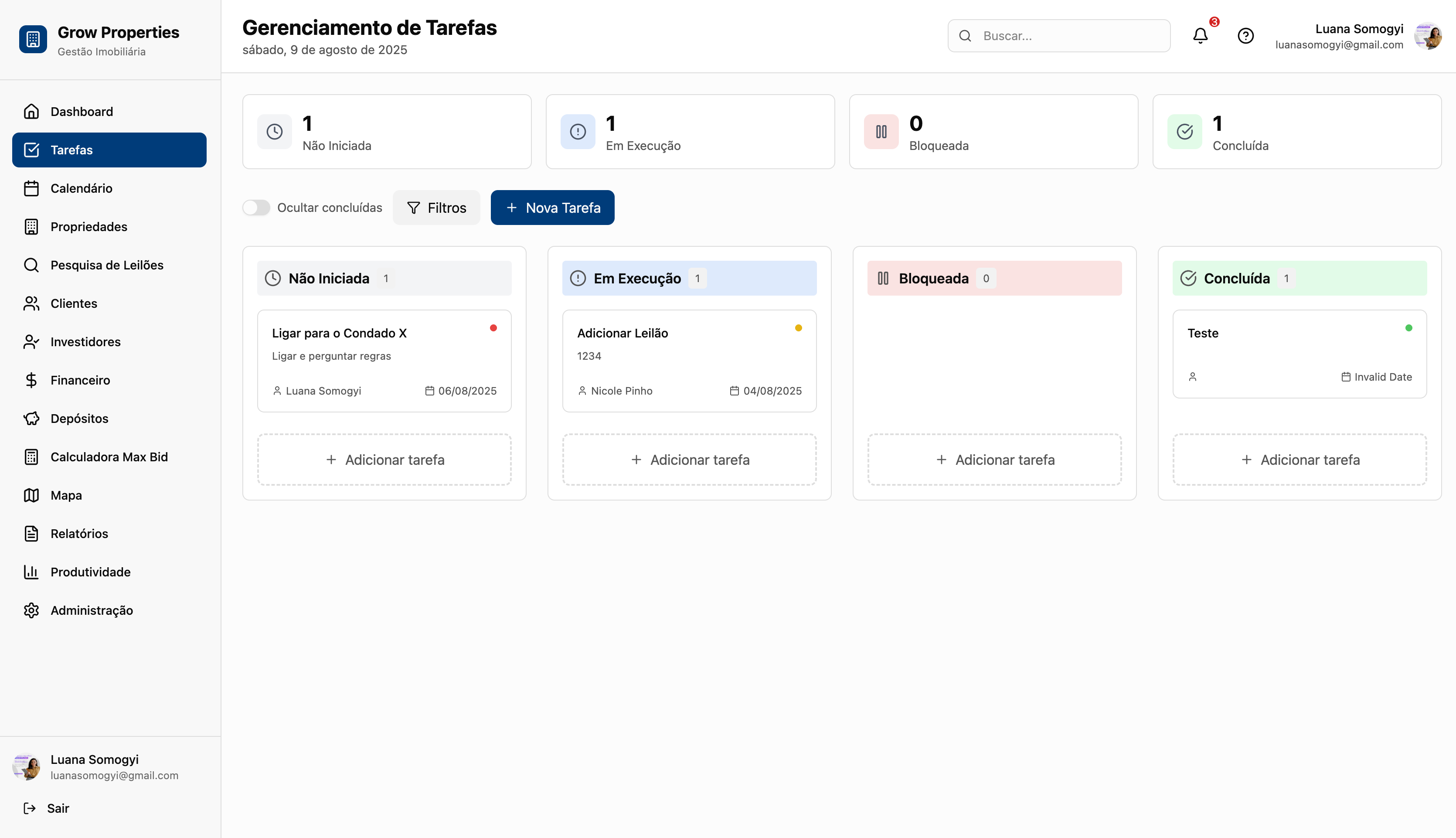Click the alert icon on Em Execução summary card
Image resolution: width=1456 pixels, height=838 pixels.
click(x=578, y=132)
